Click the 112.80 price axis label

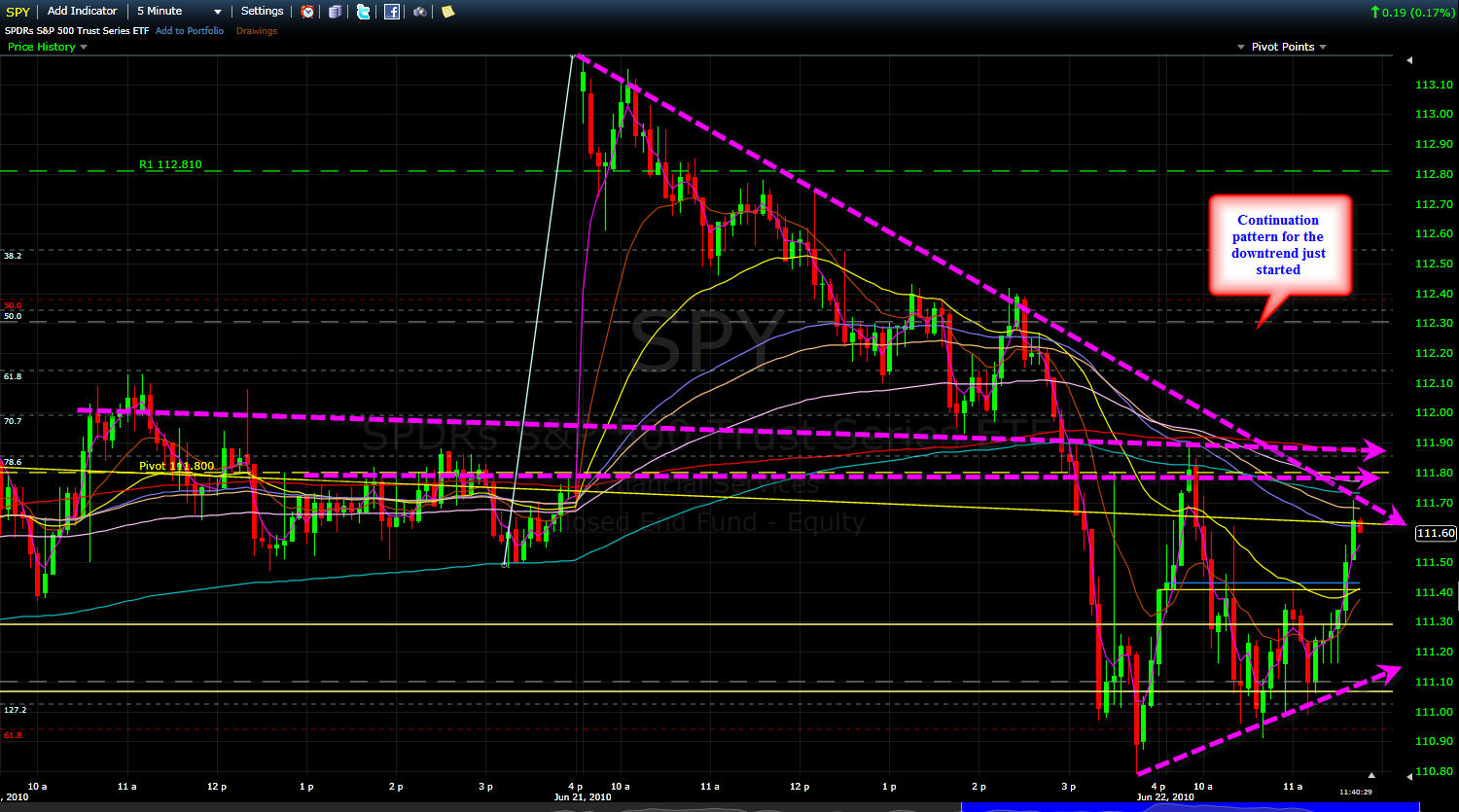1436,175
